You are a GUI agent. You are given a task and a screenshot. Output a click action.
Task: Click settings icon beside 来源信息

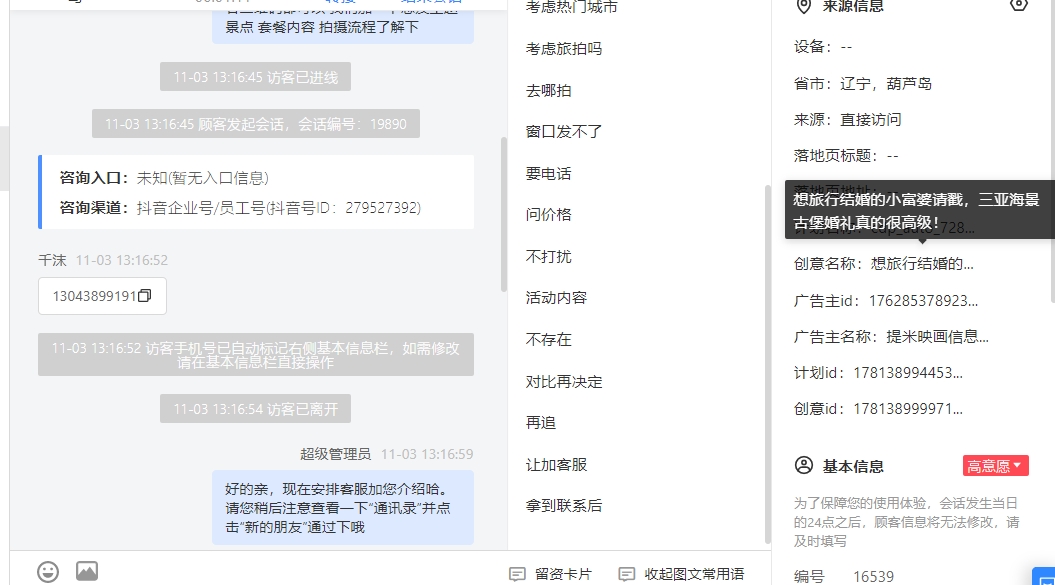tap(1019, 5)
